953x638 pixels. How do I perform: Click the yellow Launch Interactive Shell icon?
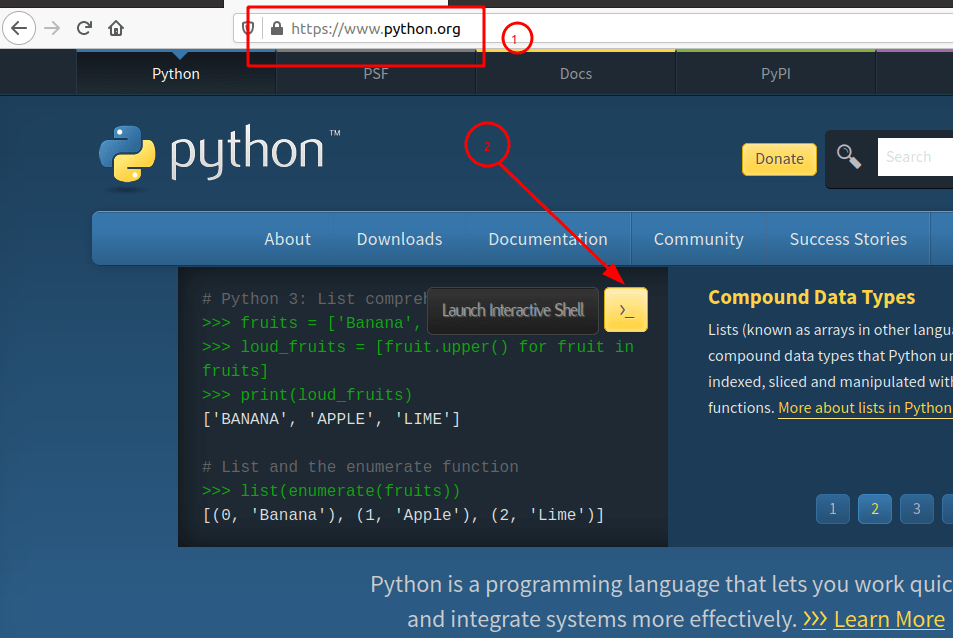(x=626, y=310)
